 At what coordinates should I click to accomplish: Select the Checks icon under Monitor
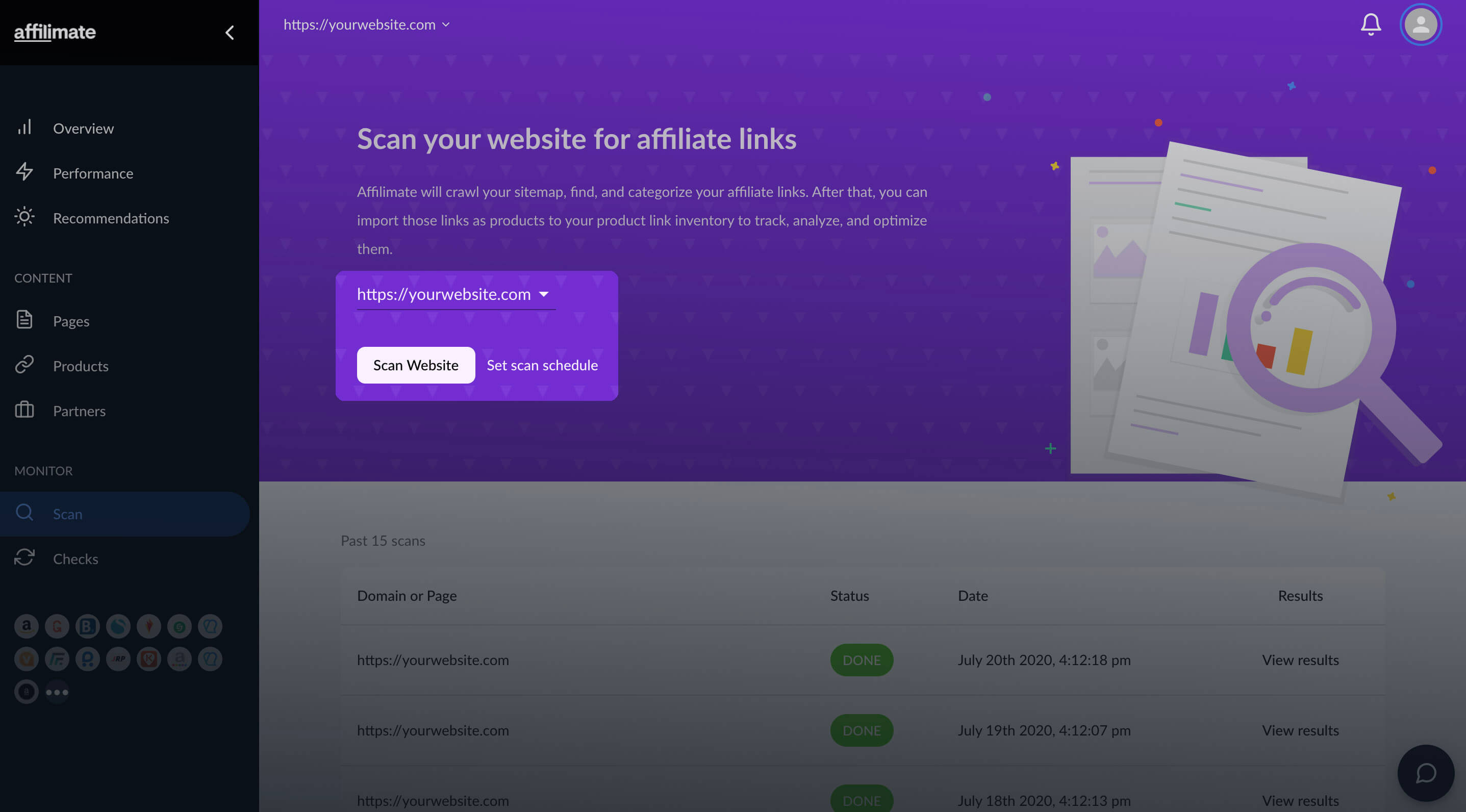[x=24, y=558]
